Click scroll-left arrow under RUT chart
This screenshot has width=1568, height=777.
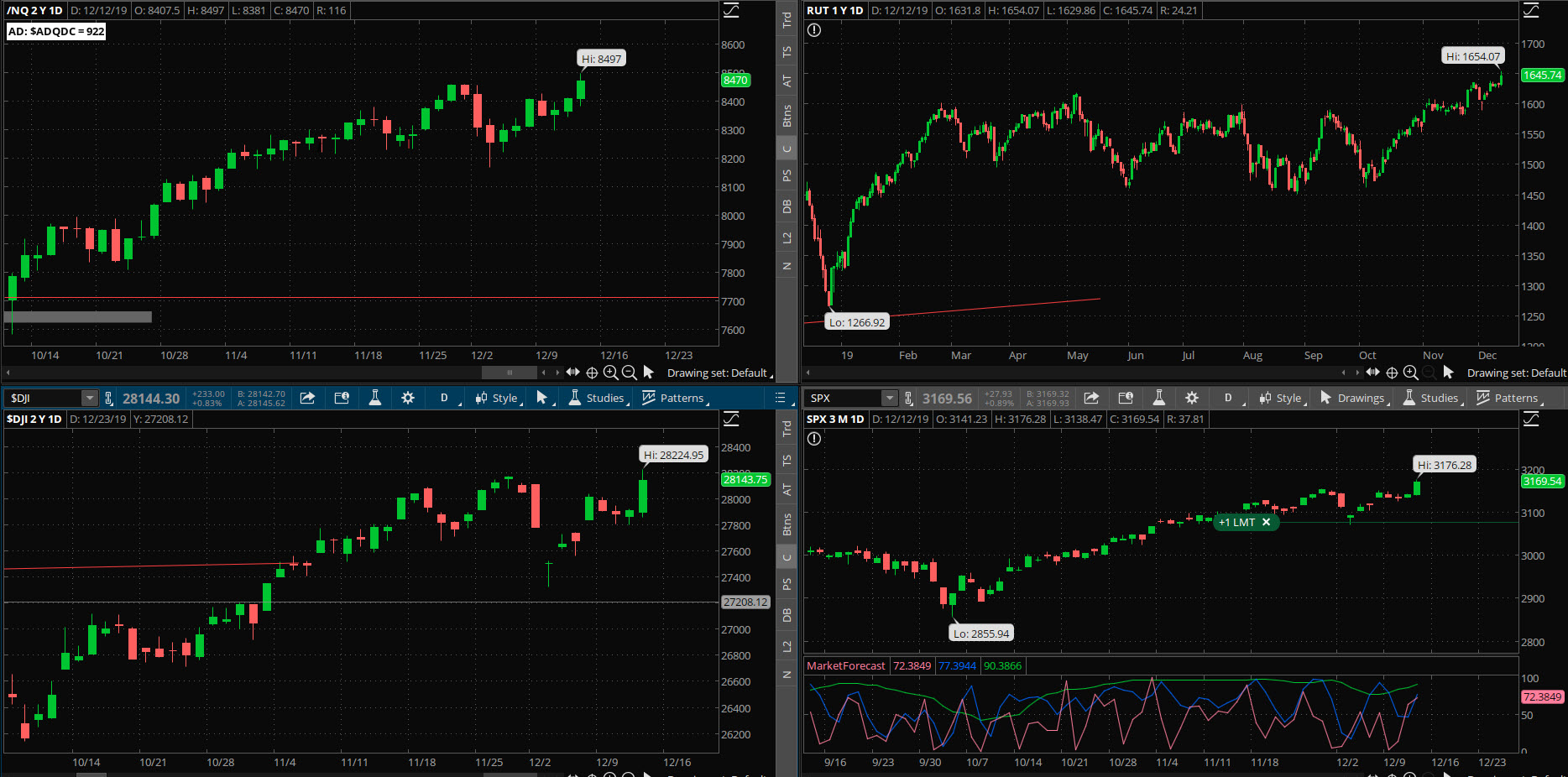pos(808,373)
